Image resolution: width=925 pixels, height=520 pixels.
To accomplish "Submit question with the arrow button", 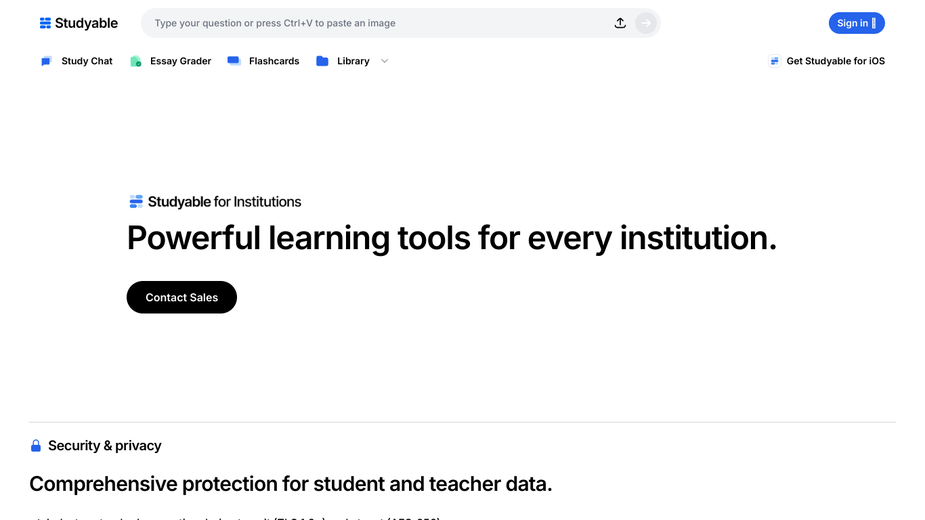I will coord(646,23).
